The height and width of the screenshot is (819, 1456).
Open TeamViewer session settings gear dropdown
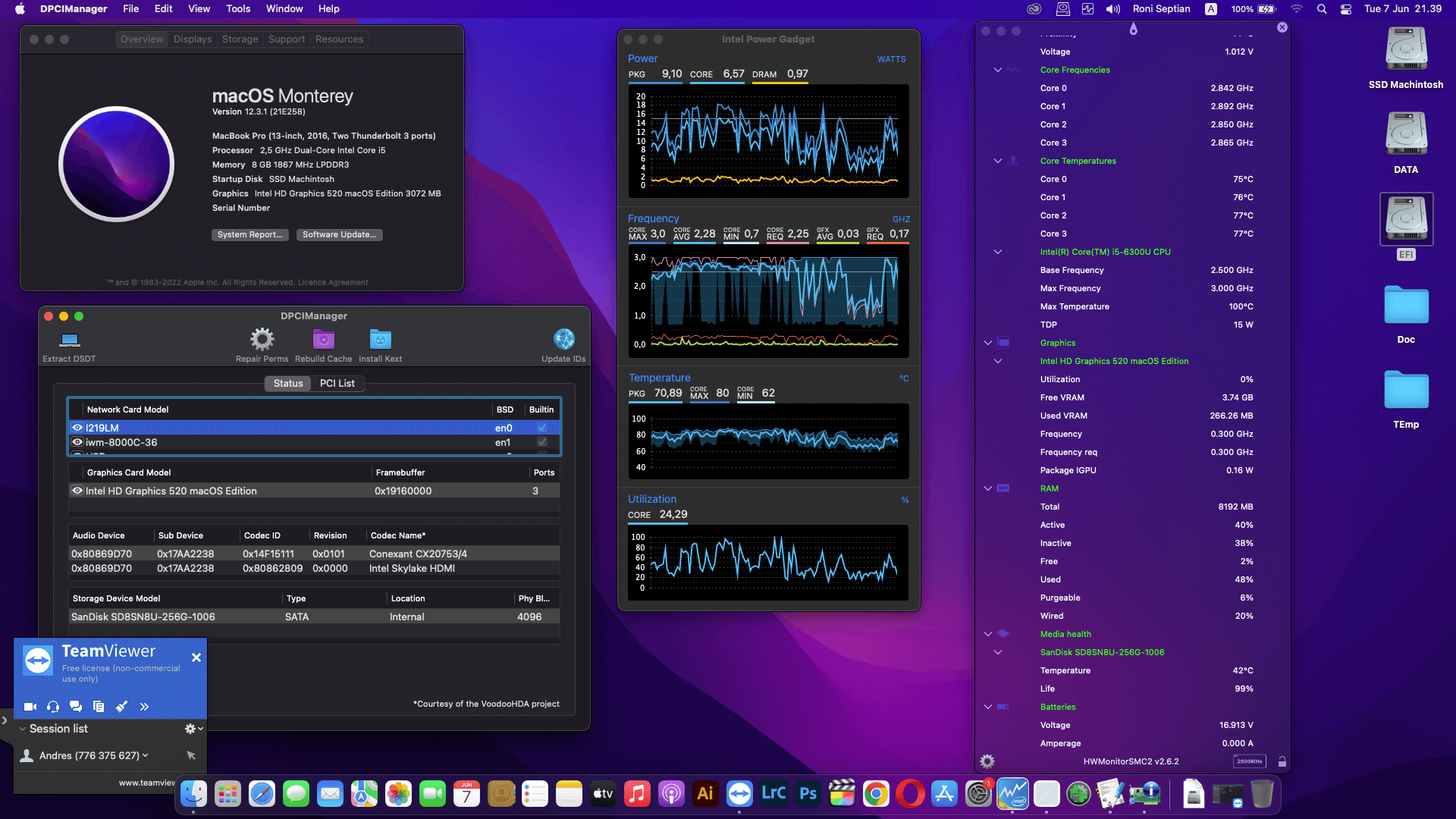(x=194, y=729)
